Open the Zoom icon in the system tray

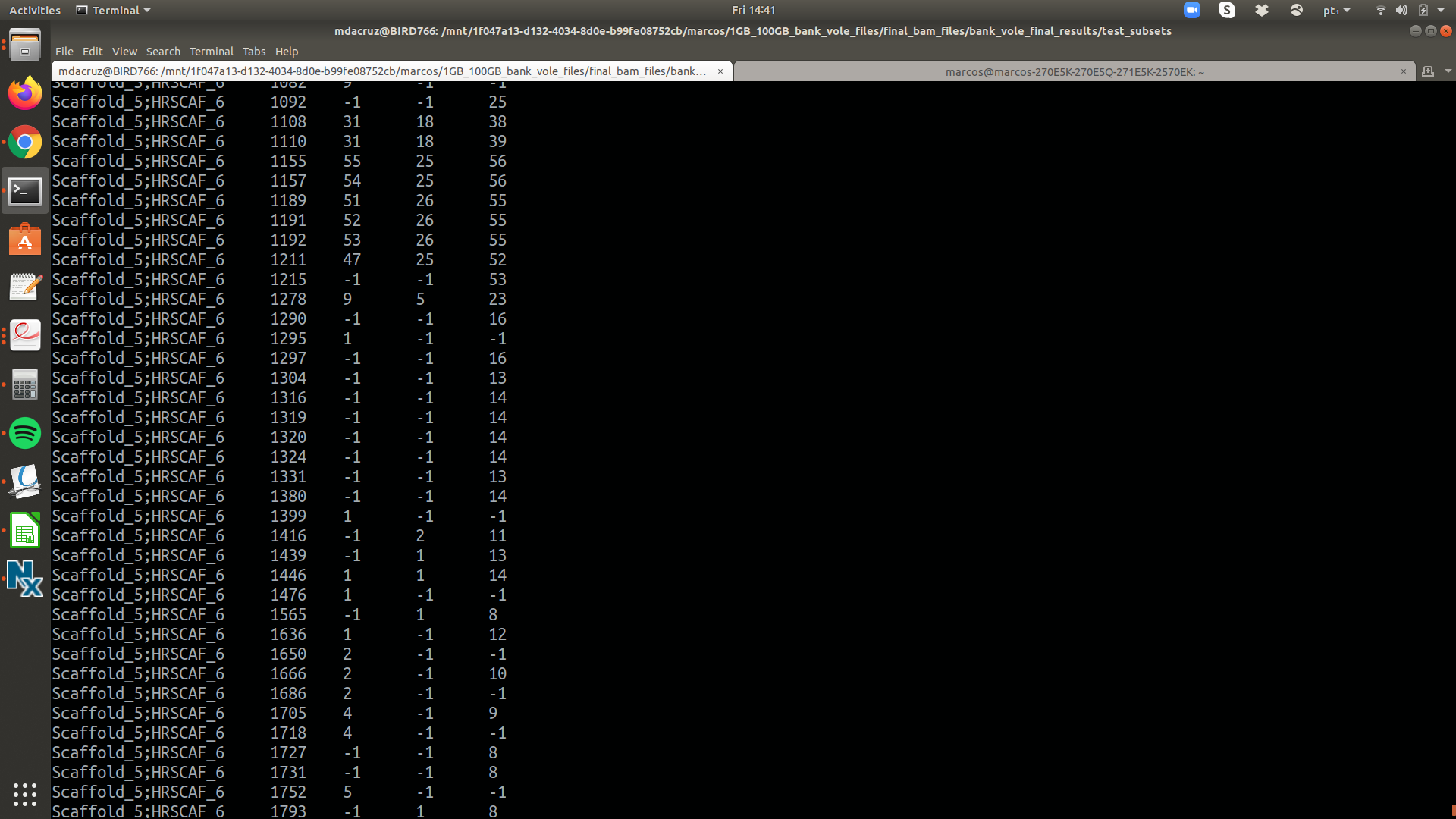[x=1191, y=10]
